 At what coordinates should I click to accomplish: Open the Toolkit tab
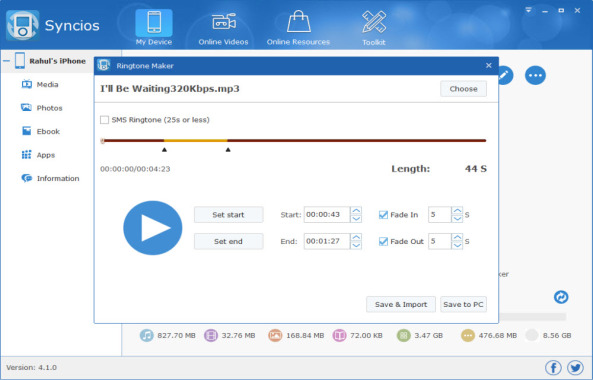tap(374, 29)
